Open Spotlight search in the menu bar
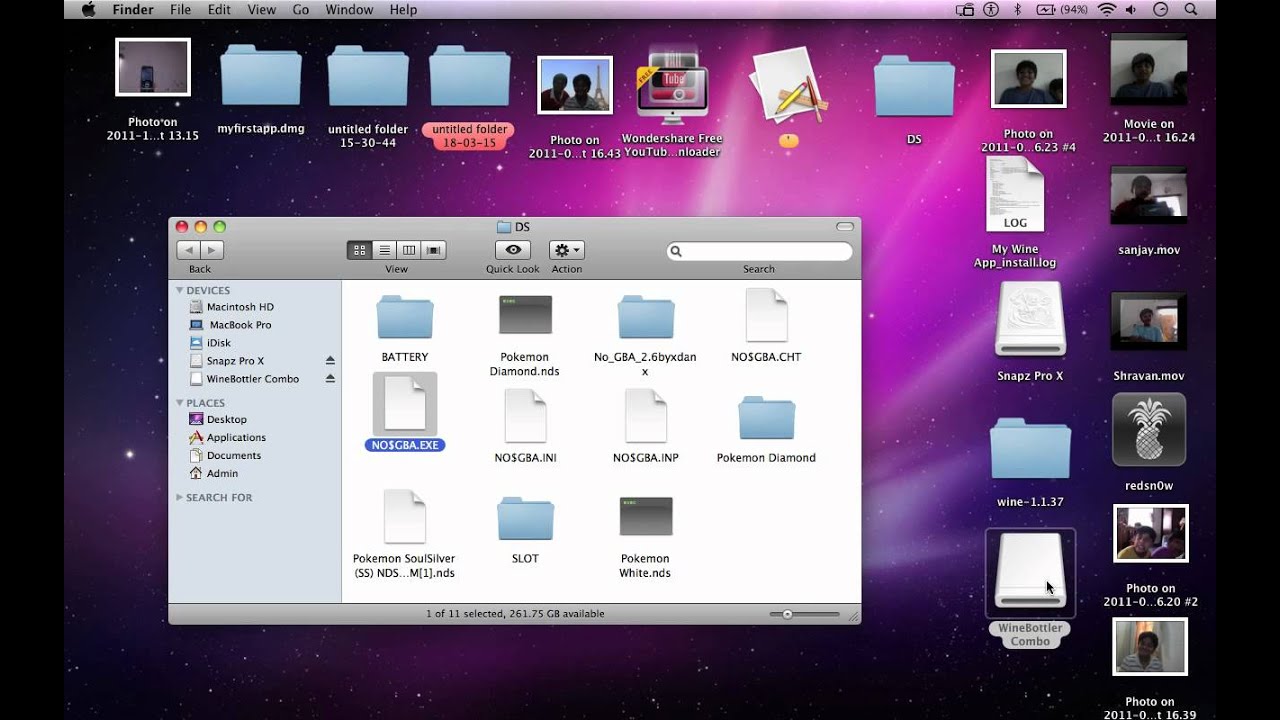The width and height of the screenshot is (1280, 720). click(1190, 9)
